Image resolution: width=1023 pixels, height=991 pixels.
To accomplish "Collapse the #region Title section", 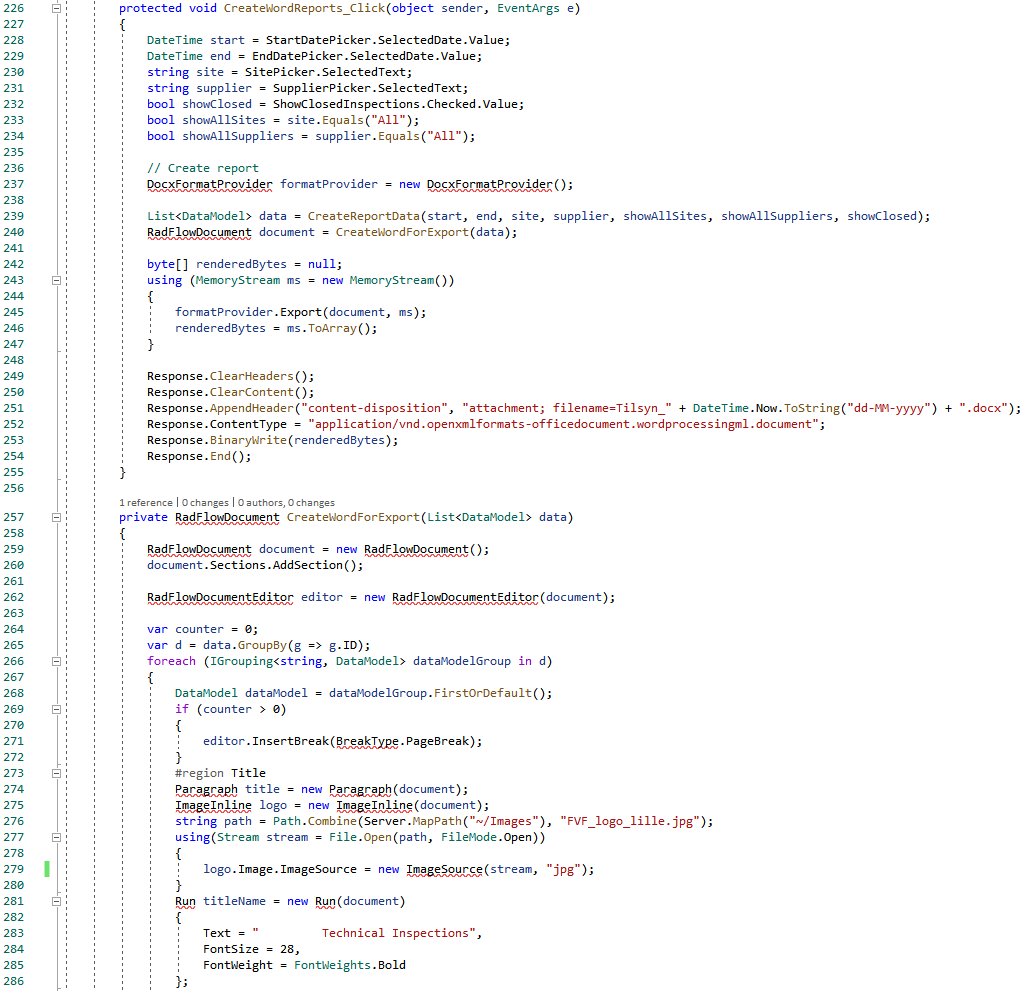I will (x=56, y=773).
